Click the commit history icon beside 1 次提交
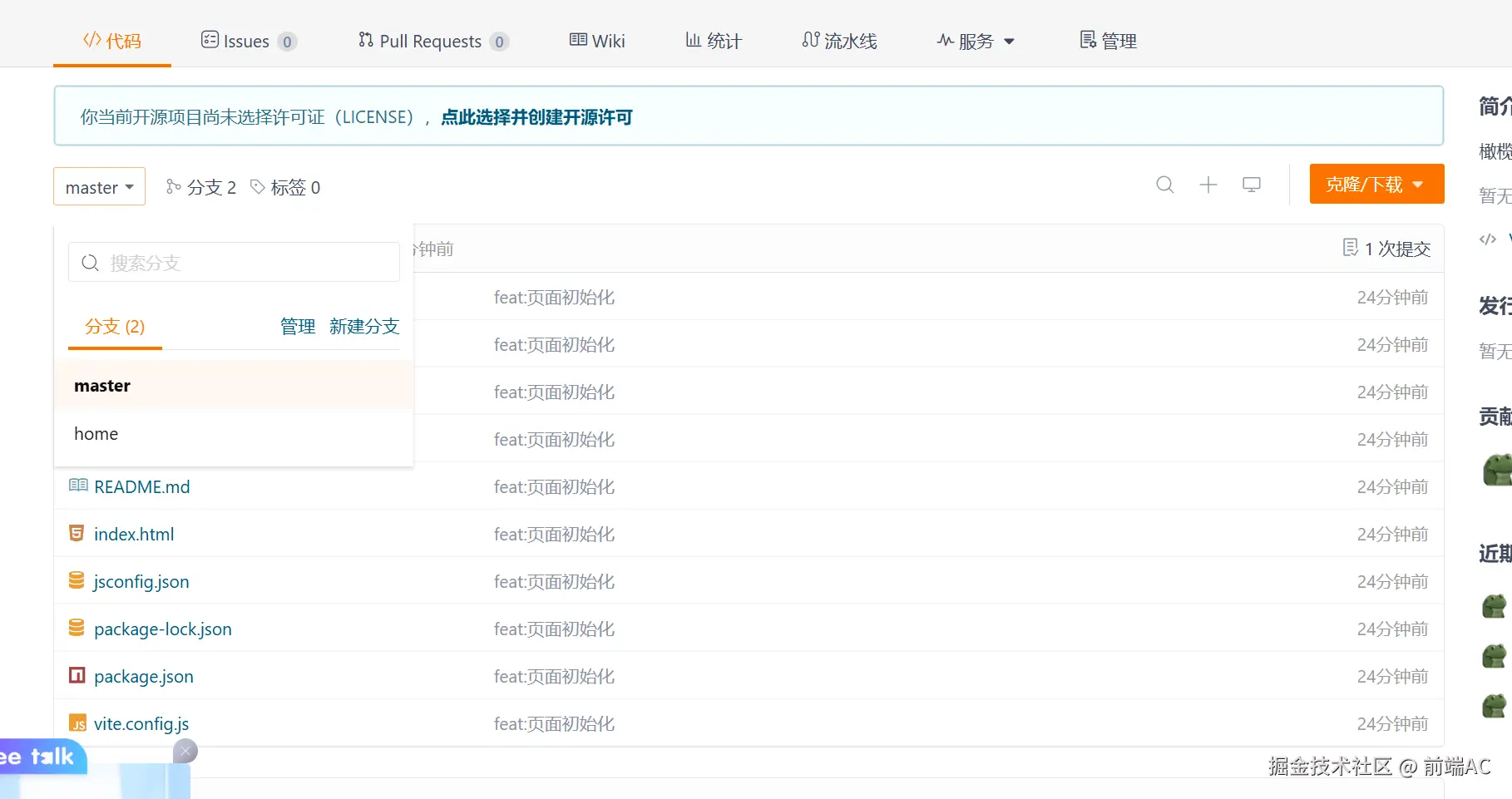 [1350, 248]
